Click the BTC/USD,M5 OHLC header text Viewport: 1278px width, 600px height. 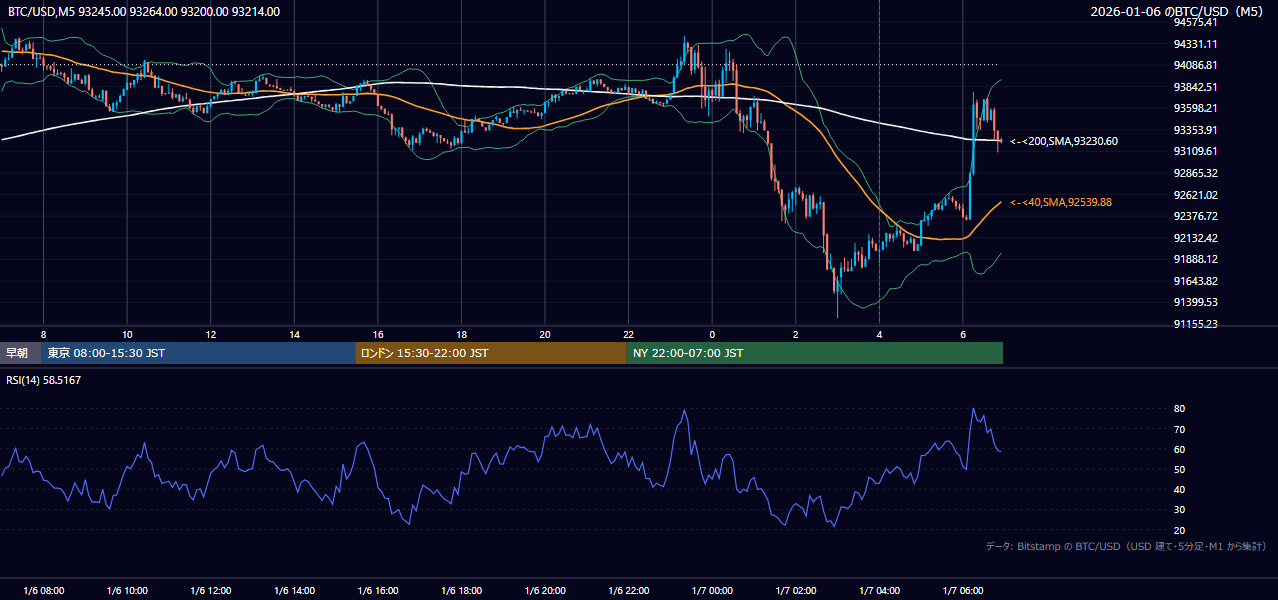pyautogui.click(x=144, y=12)
